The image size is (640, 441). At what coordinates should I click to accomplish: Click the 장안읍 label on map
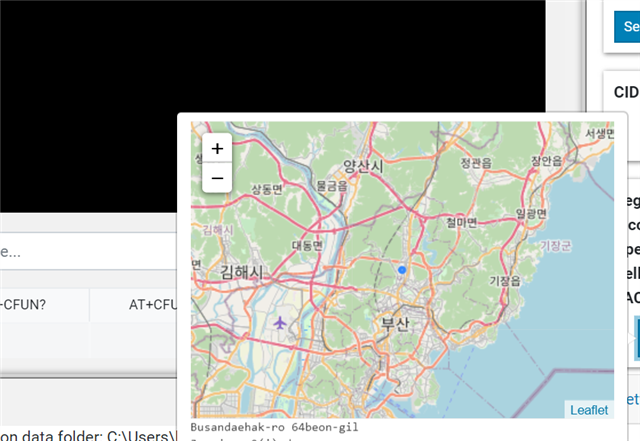[x=546, y=160]
